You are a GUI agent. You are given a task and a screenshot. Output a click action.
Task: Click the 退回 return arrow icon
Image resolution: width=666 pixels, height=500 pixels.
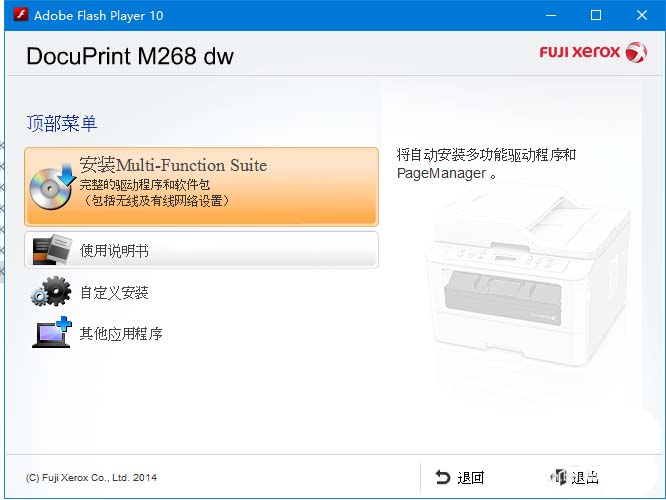pyautogui.click(x=443, y=478)
